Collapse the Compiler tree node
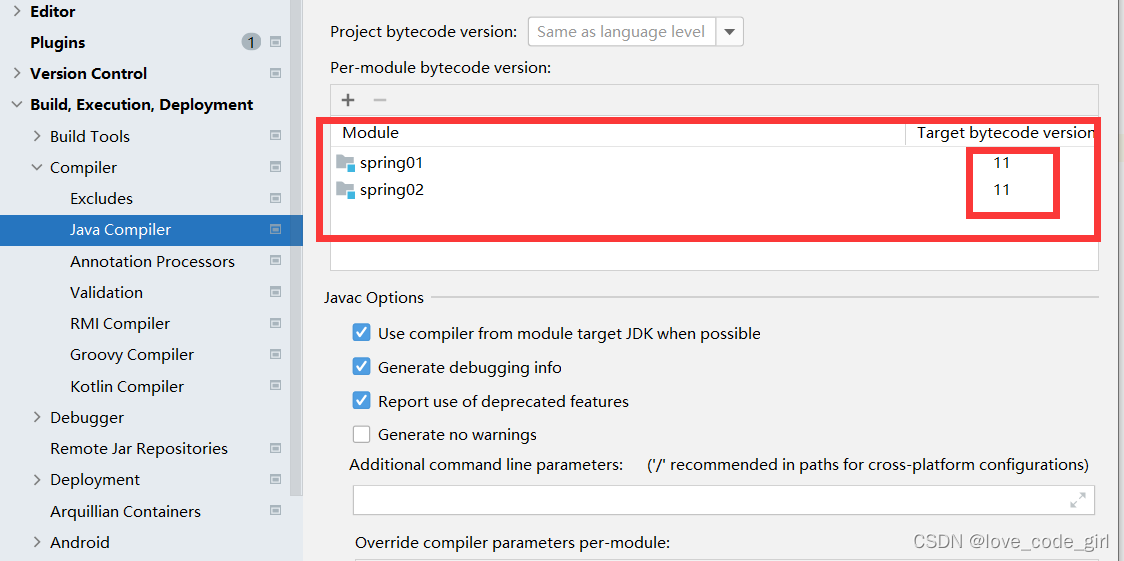 pyautogui.click(x=37, y=168)
